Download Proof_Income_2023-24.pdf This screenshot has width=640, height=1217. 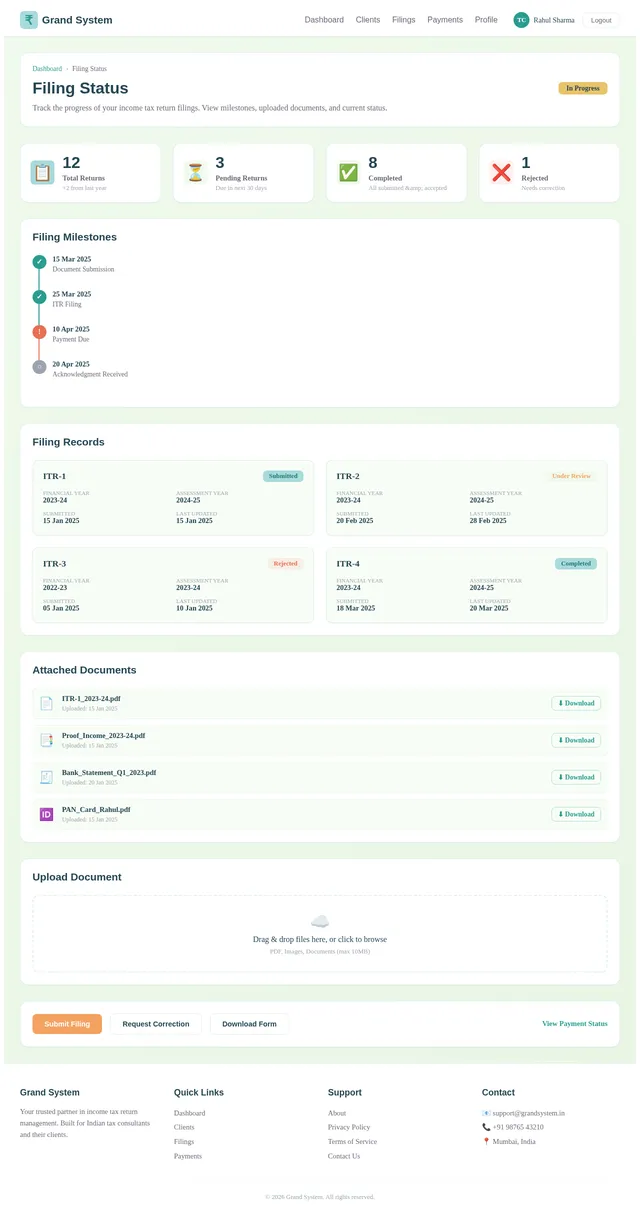(x=576, y=740)
